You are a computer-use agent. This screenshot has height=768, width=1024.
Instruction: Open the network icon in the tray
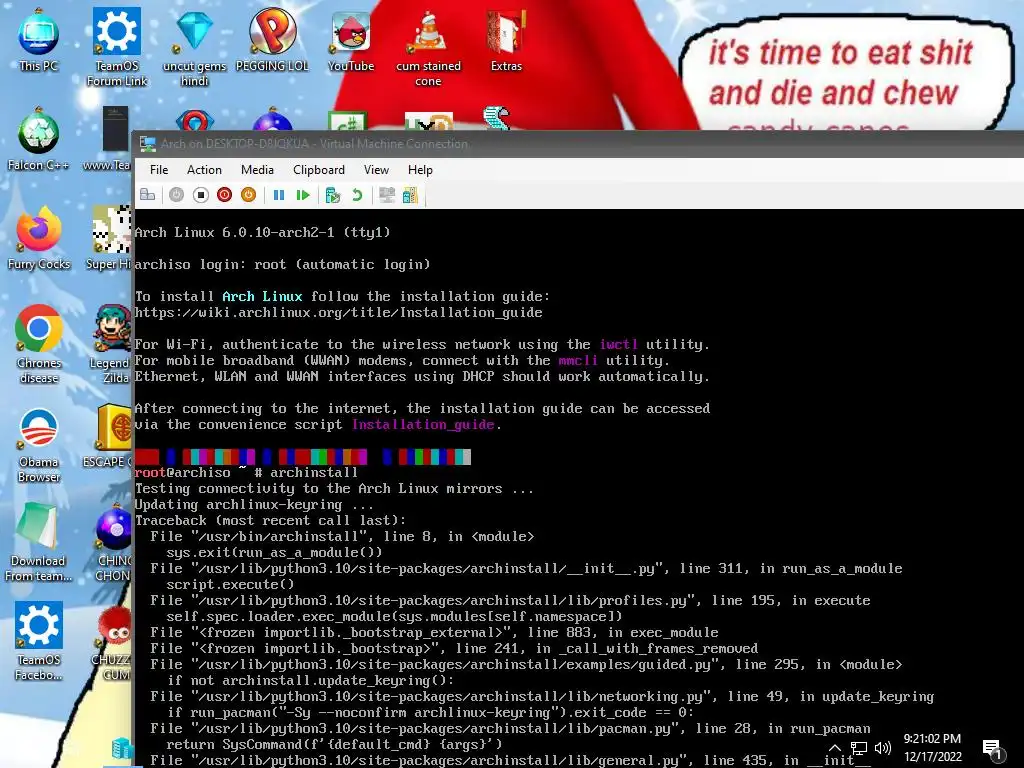tap(859, 748)
